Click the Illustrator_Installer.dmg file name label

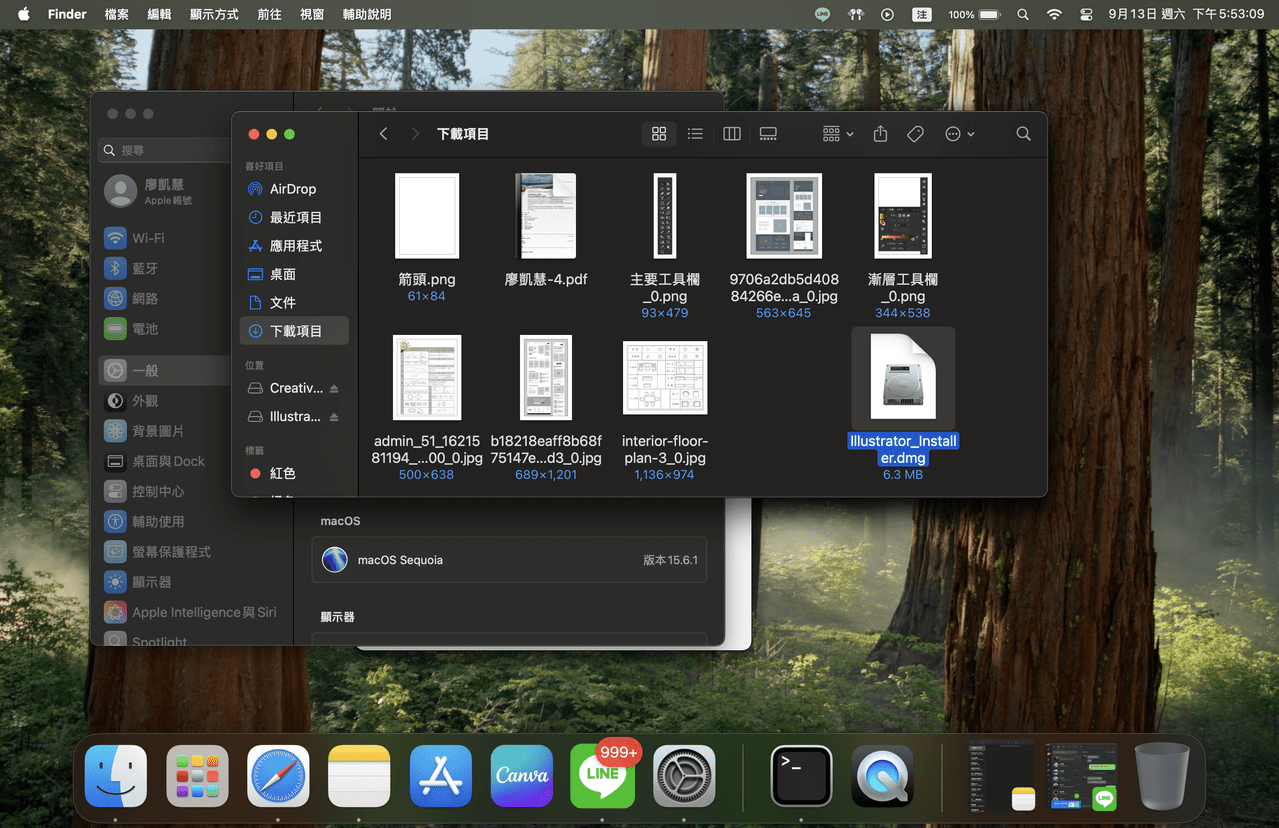coord(903,449)
